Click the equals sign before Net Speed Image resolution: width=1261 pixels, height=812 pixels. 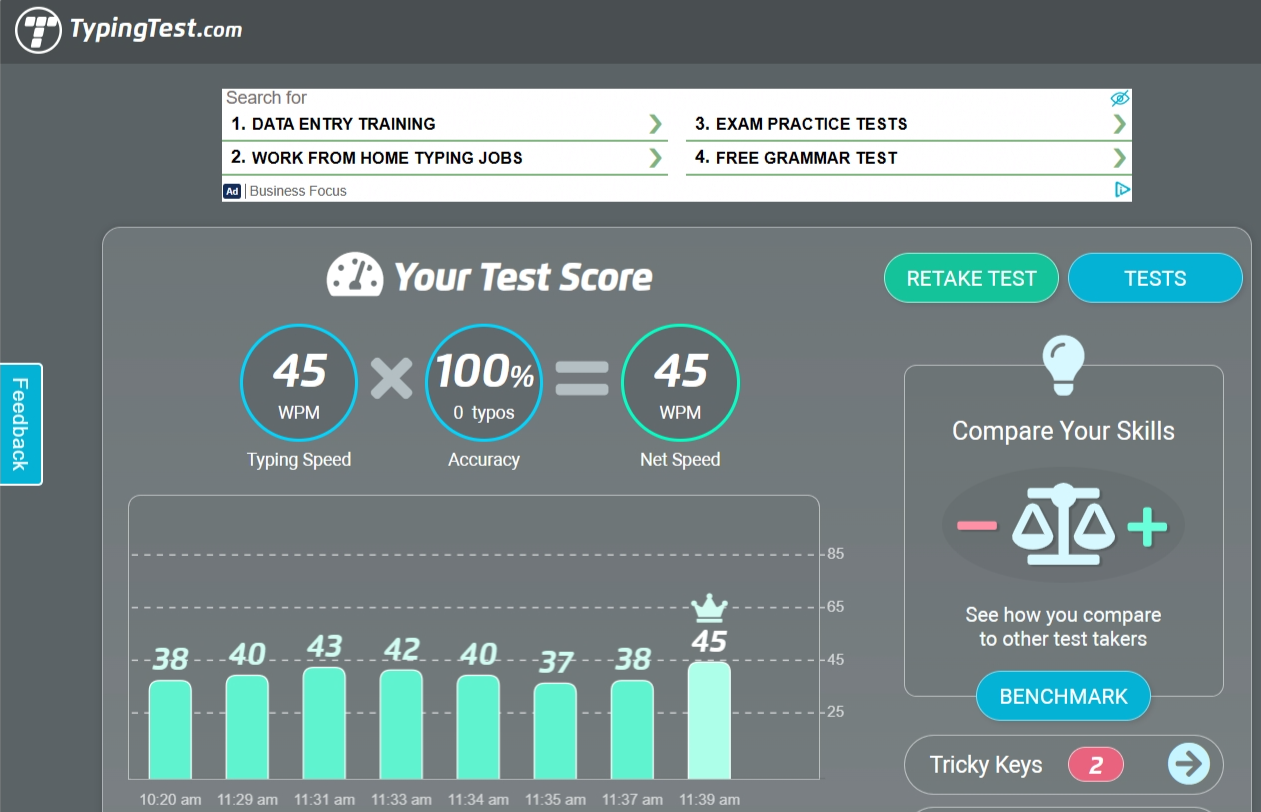coord(582,378)
